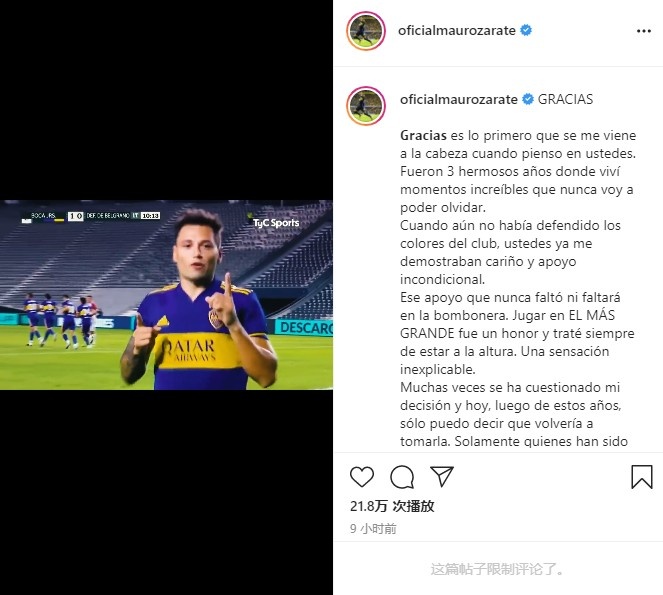Screen dimensions: 663x595
Task: Save the post with the bookmark icon
Action: tap(641, 477)
